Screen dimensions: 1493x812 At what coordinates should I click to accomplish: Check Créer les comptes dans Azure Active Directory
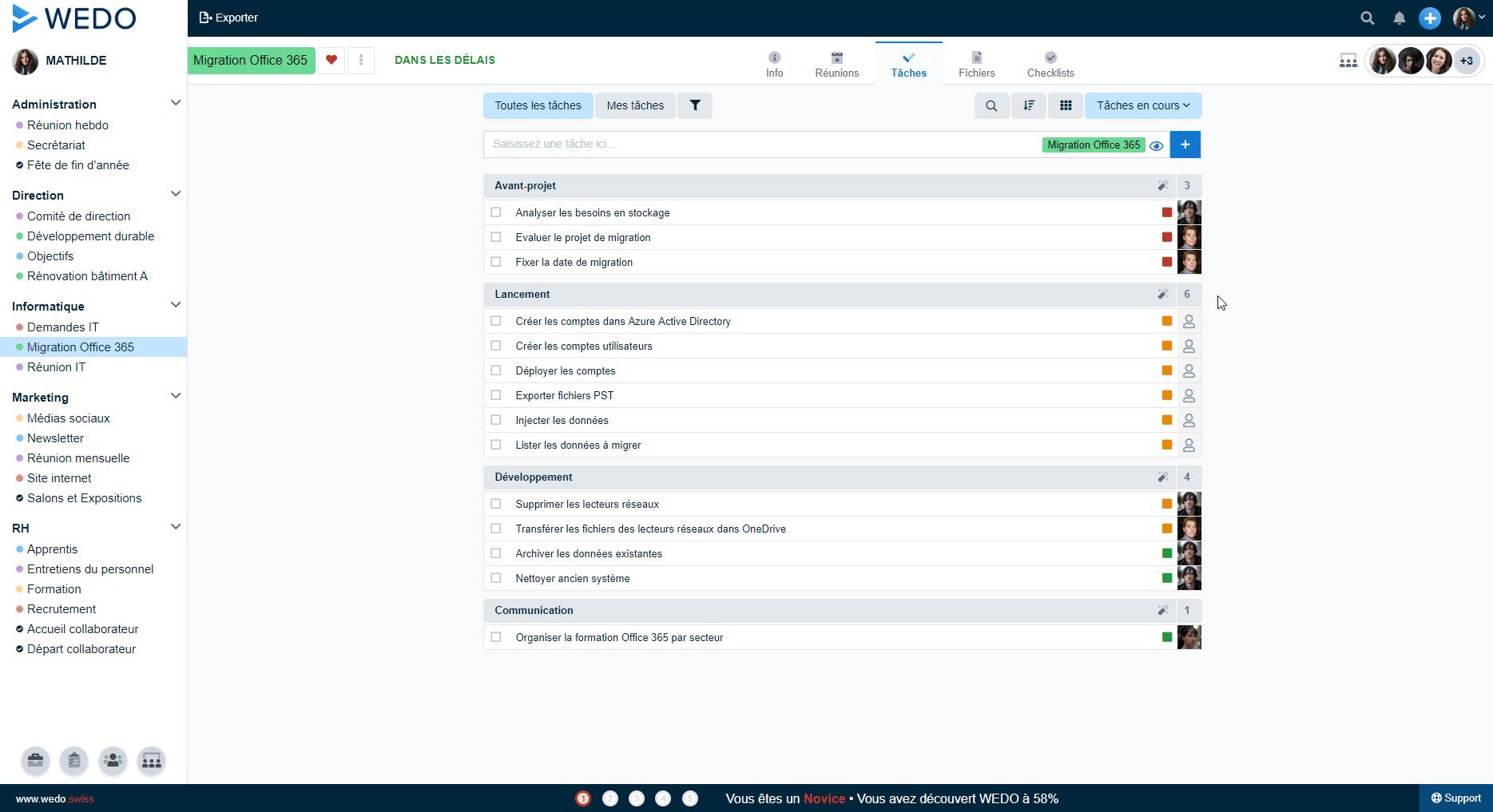pos(496,321)
